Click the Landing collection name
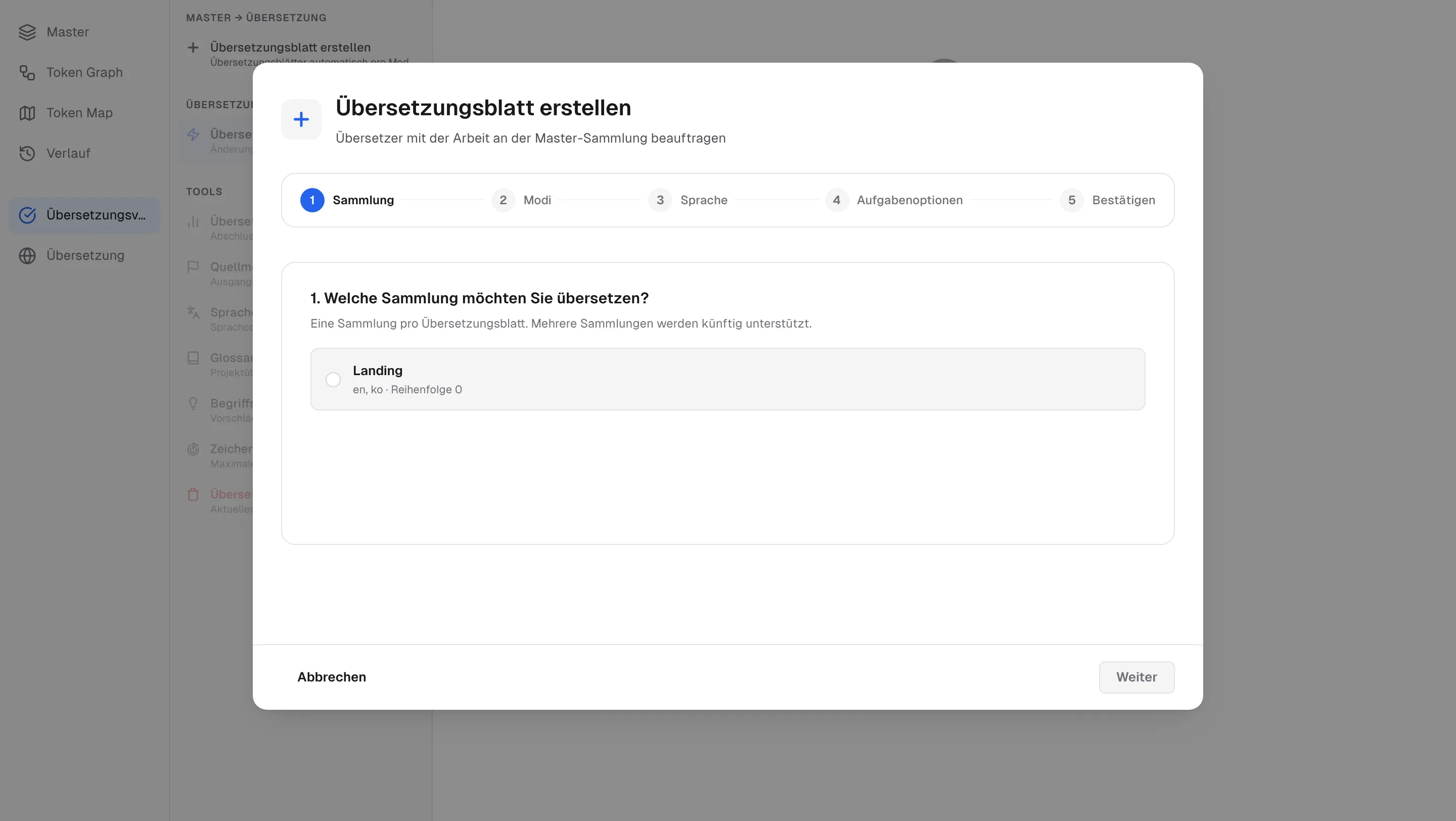The height and width of the screenshot is (821, 1456). (x=378, y=371)
